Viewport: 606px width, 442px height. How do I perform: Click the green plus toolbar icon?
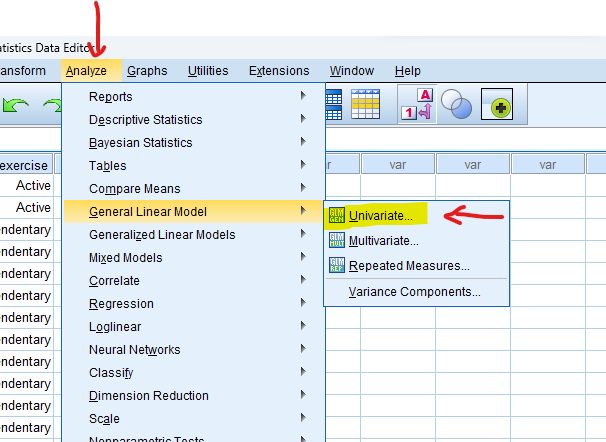tap(497, 104)
